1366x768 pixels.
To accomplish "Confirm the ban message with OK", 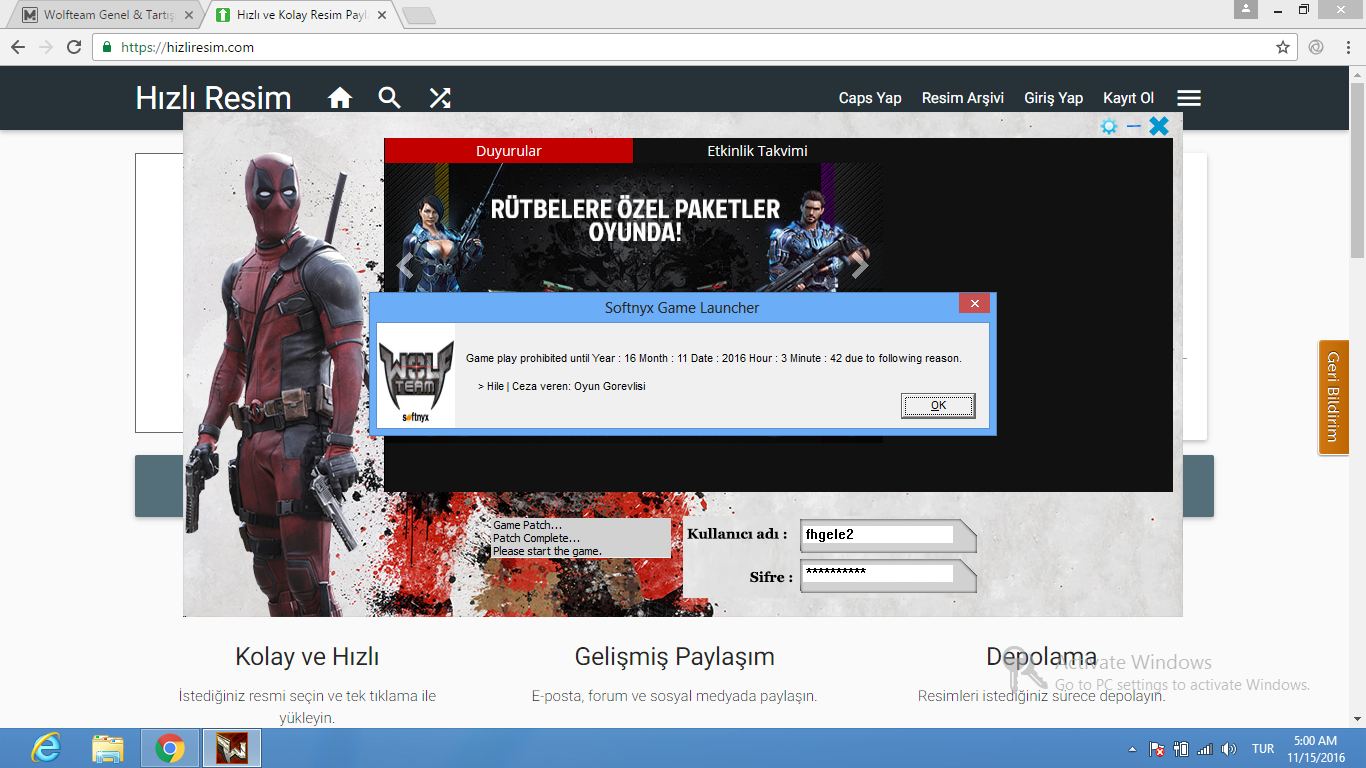I will pos(938,405).
